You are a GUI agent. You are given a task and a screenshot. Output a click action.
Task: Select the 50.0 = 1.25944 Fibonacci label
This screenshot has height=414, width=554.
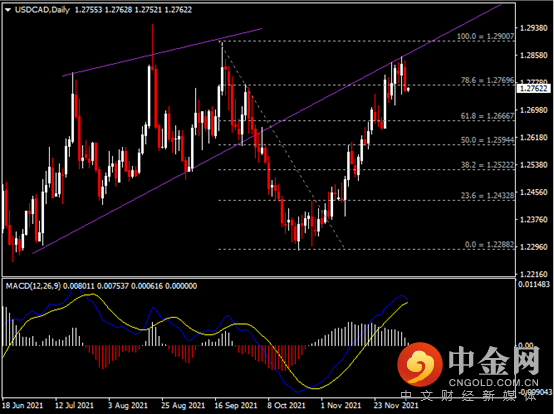pyautogui.click(x=487, y=140)
